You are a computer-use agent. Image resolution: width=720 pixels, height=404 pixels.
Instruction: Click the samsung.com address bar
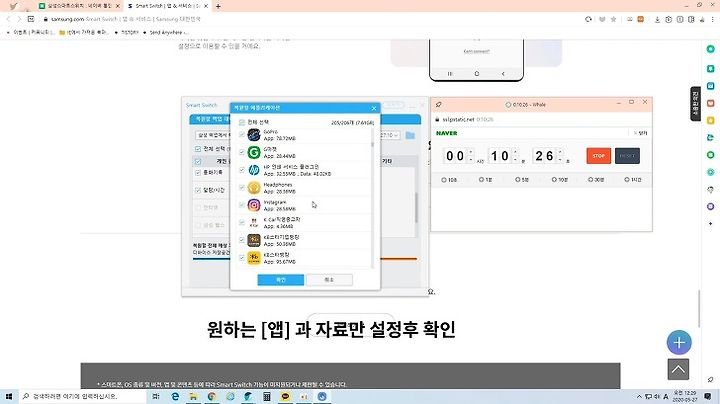(x=312, y=19)
